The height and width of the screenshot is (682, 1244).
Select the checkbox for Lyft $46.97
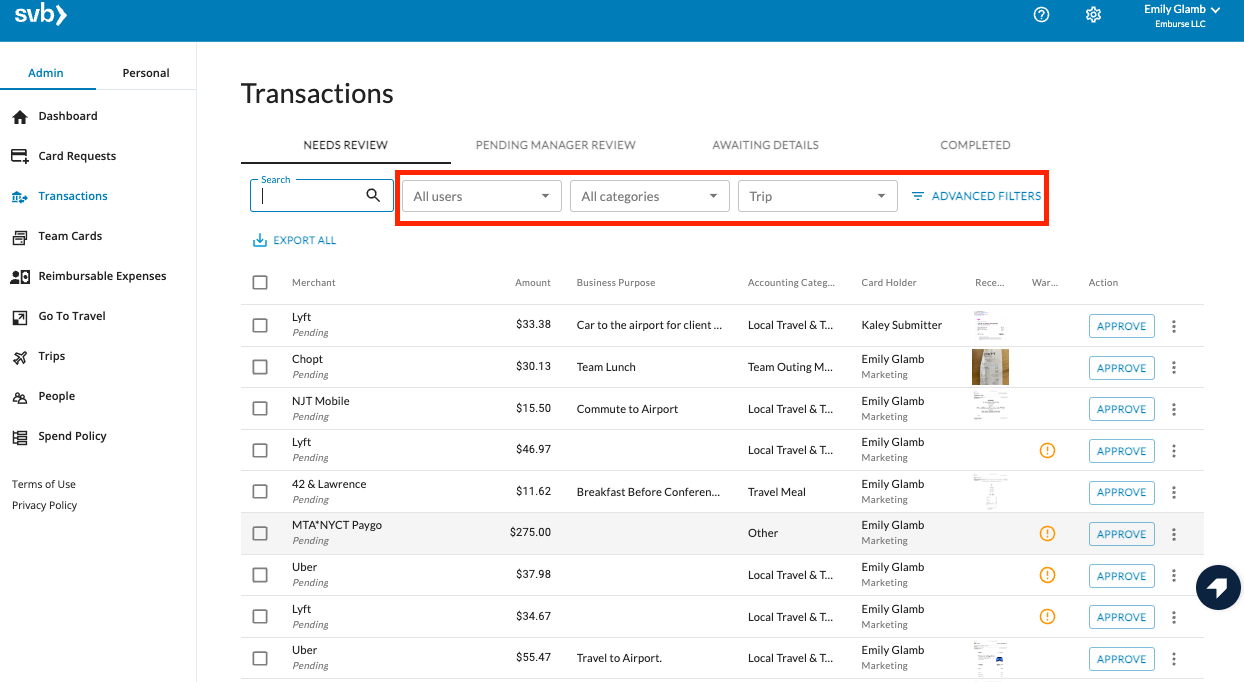pyautogui.click(x=260, y=450)
